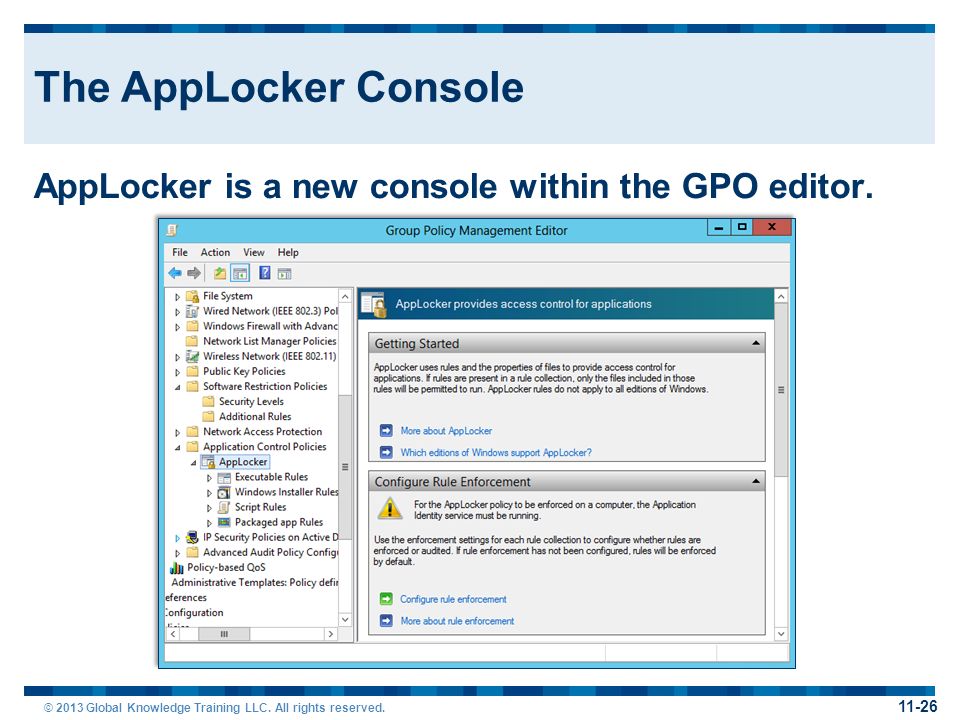The height and width of the screenshot is (720, 960).
Task: Click the warning triangle icon
Action: tap(389, 509)
